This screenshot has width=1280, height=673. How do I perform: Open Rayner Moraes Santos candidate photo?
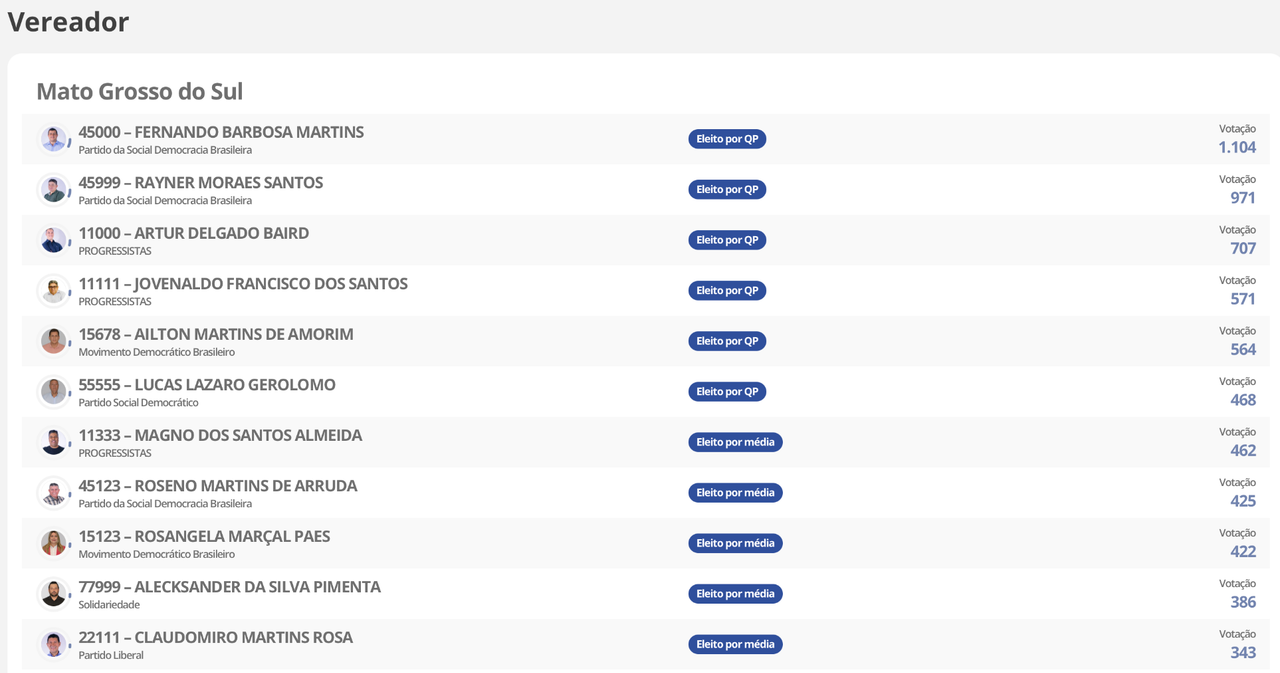(54, 189)
